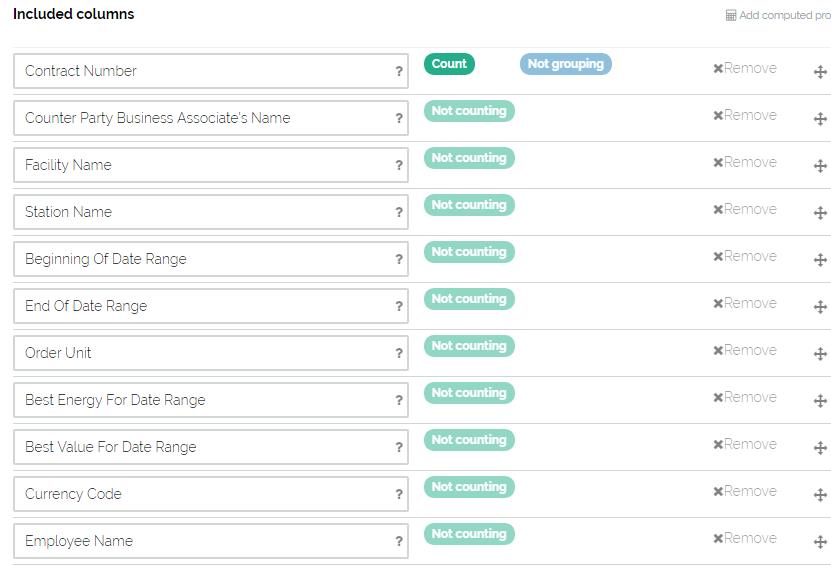Screen dimensions: 831x568
Task: Click the help icon for End Of Date Range
Action: pyautogui.click(x=399, y=307)
